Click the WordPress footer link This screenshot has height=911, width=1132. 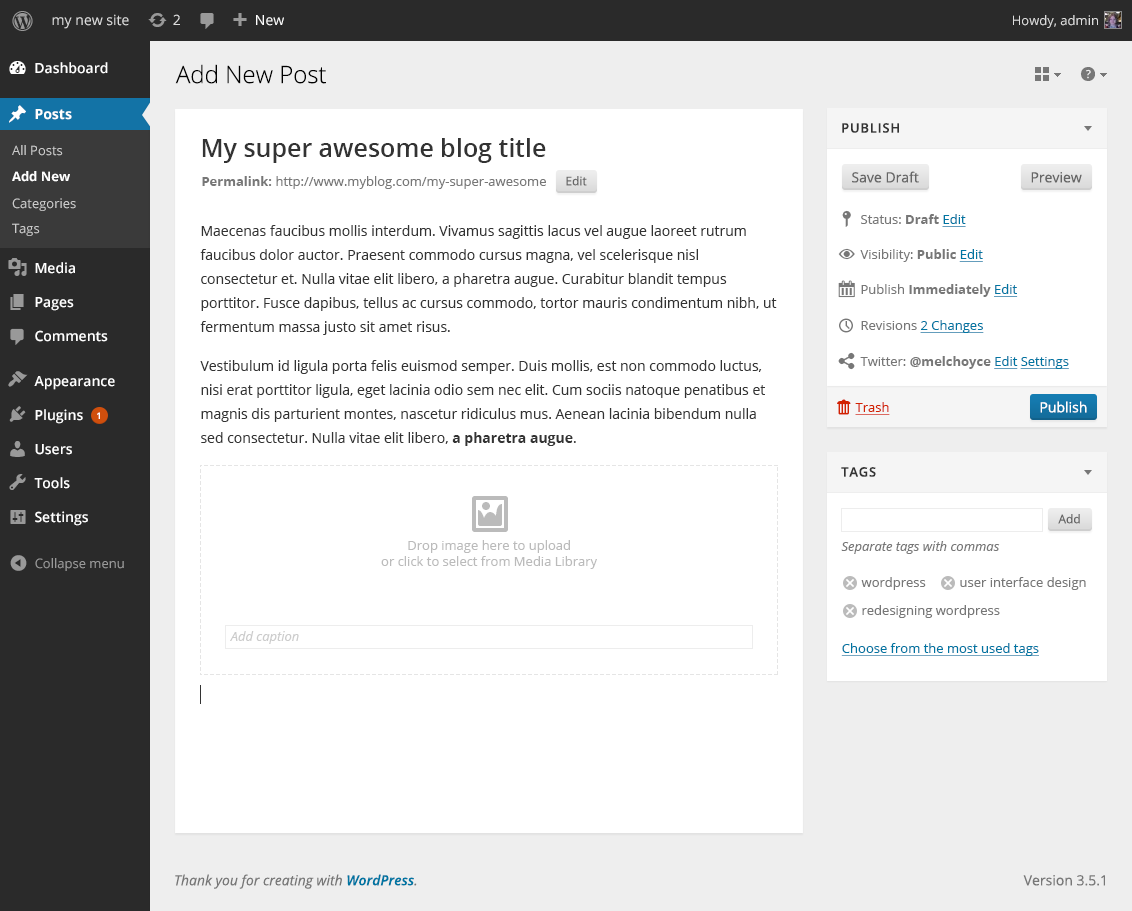point(380,880)
